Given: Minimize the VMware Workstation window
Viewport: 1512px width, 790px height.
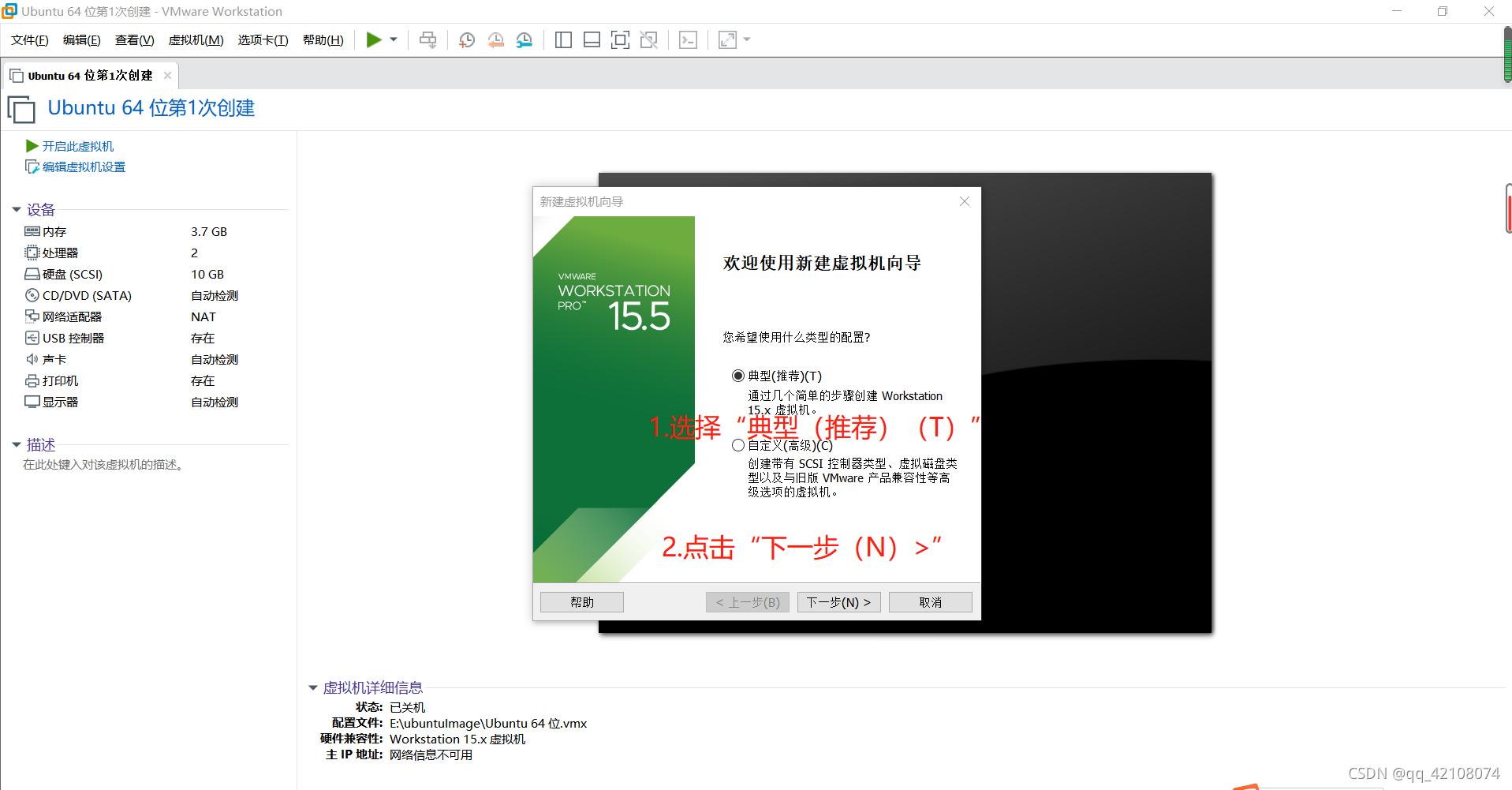Looking at the screenshot, I should point(1397,11).
